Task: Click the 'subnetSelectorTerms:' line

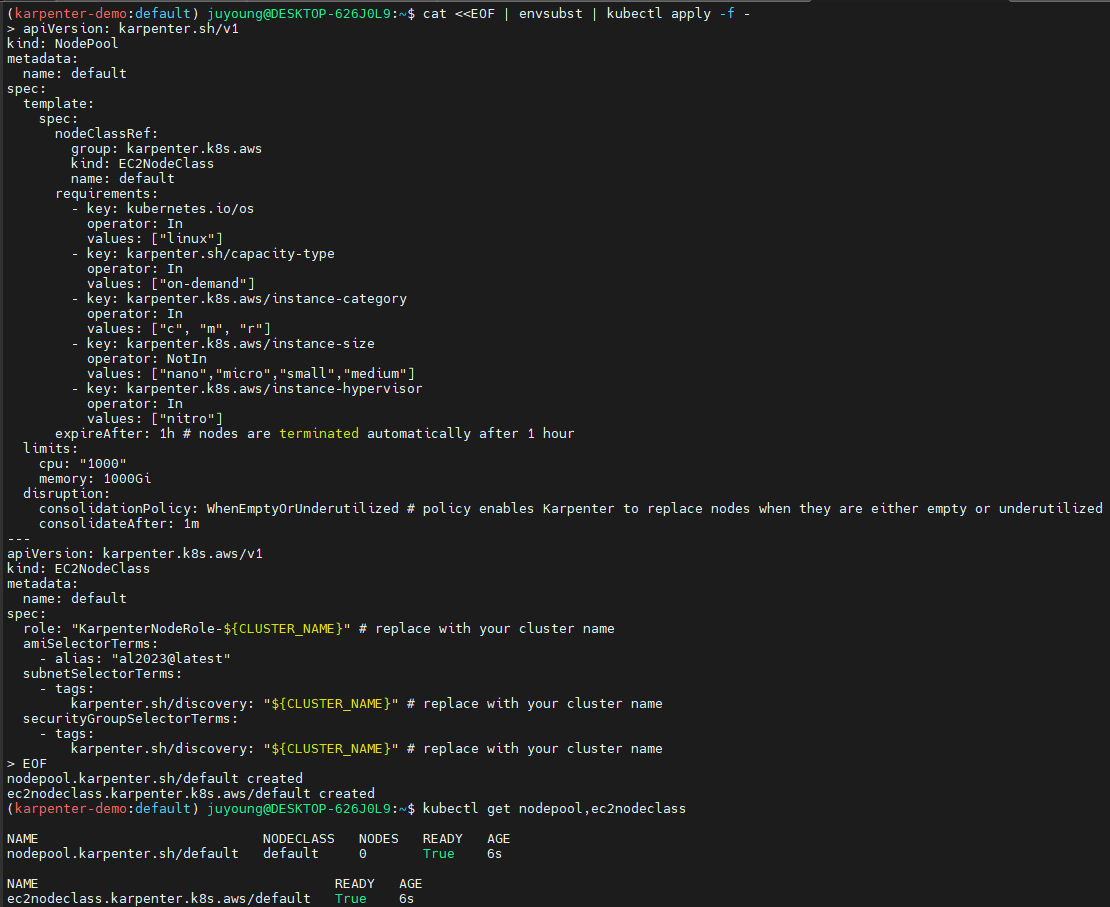Action: coord(103,673)
